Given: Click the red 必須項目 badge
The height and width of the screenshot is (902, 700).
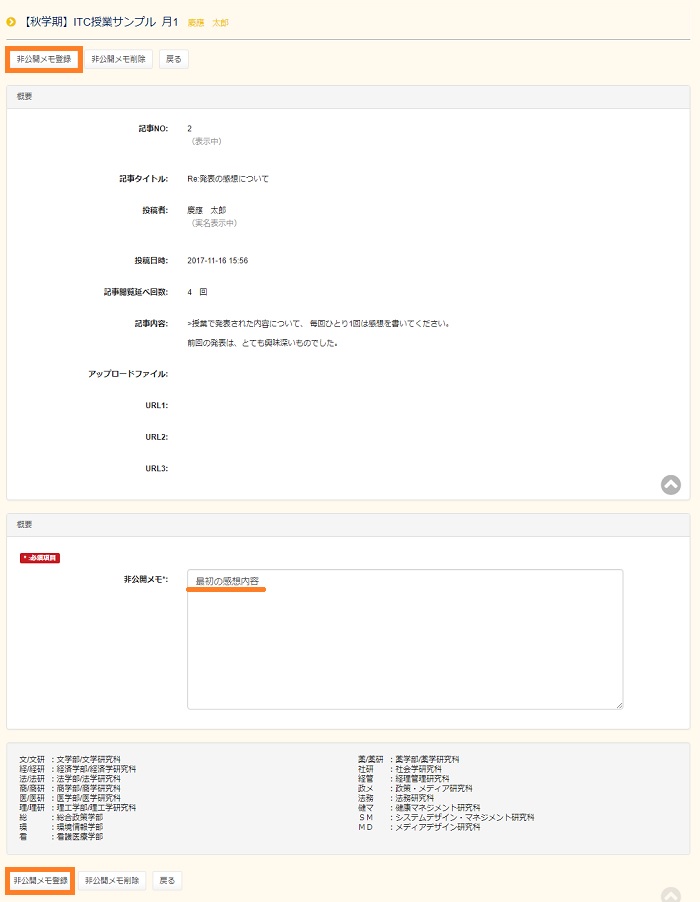Looking at the screenshot, I should pyautogui.click(x=40, y=558).
